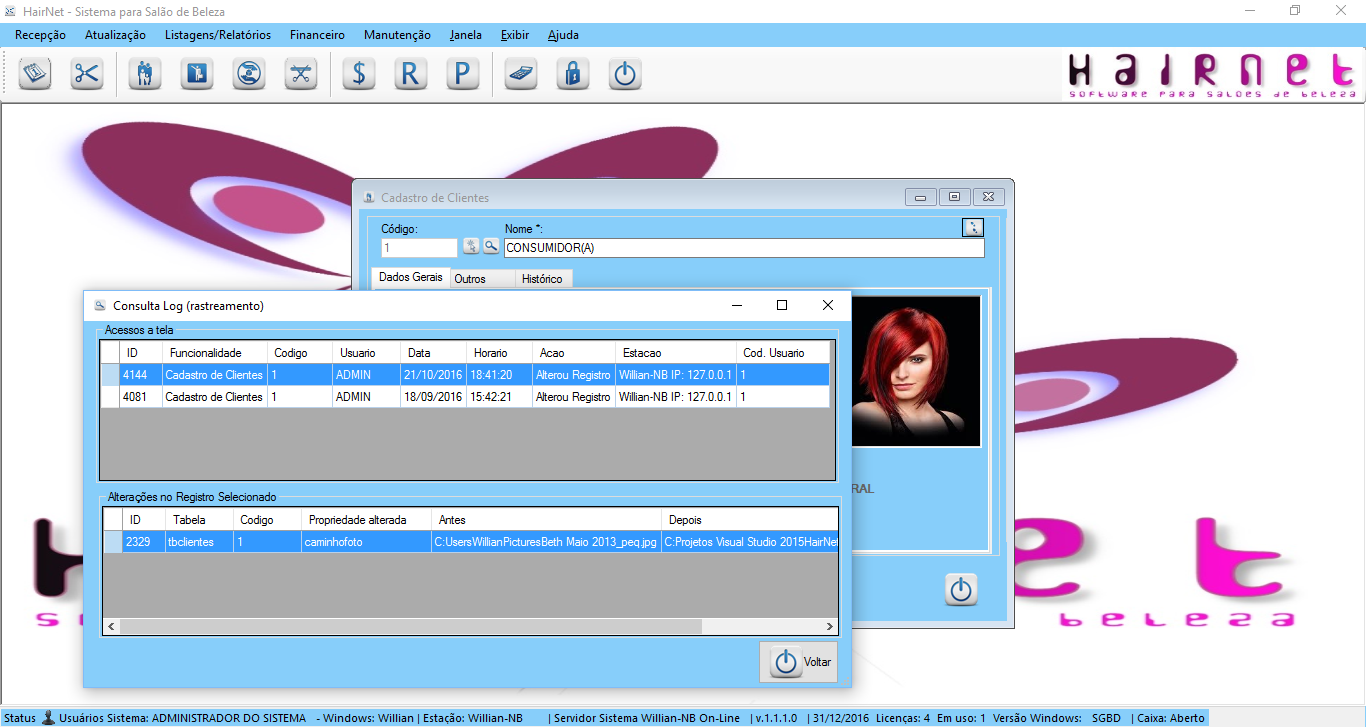Screen dimensions: 1366x727
Task: Switch to the Dados Gerais tab
Action: (x=411, y=277)
